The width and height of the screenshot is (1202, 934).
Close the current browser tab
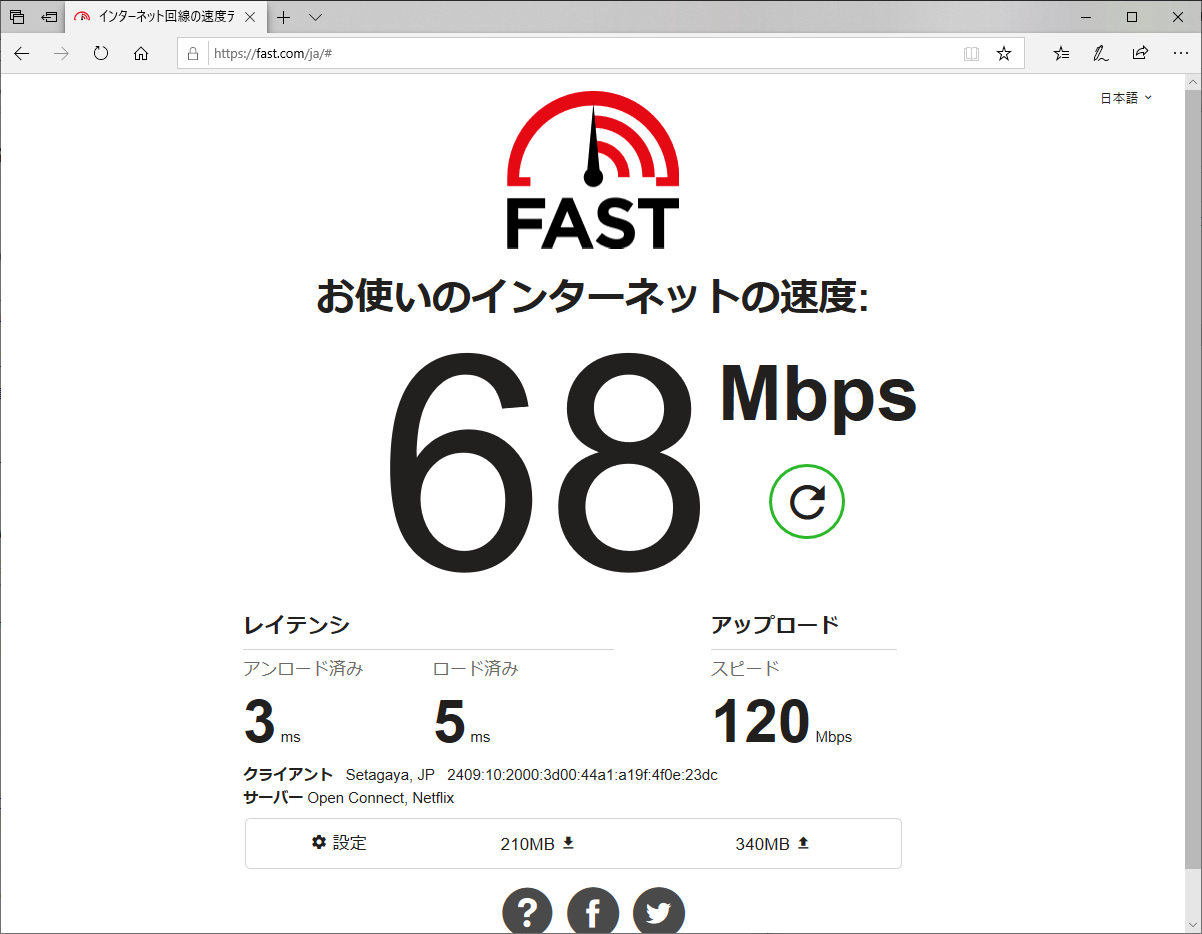coord(249,17)
